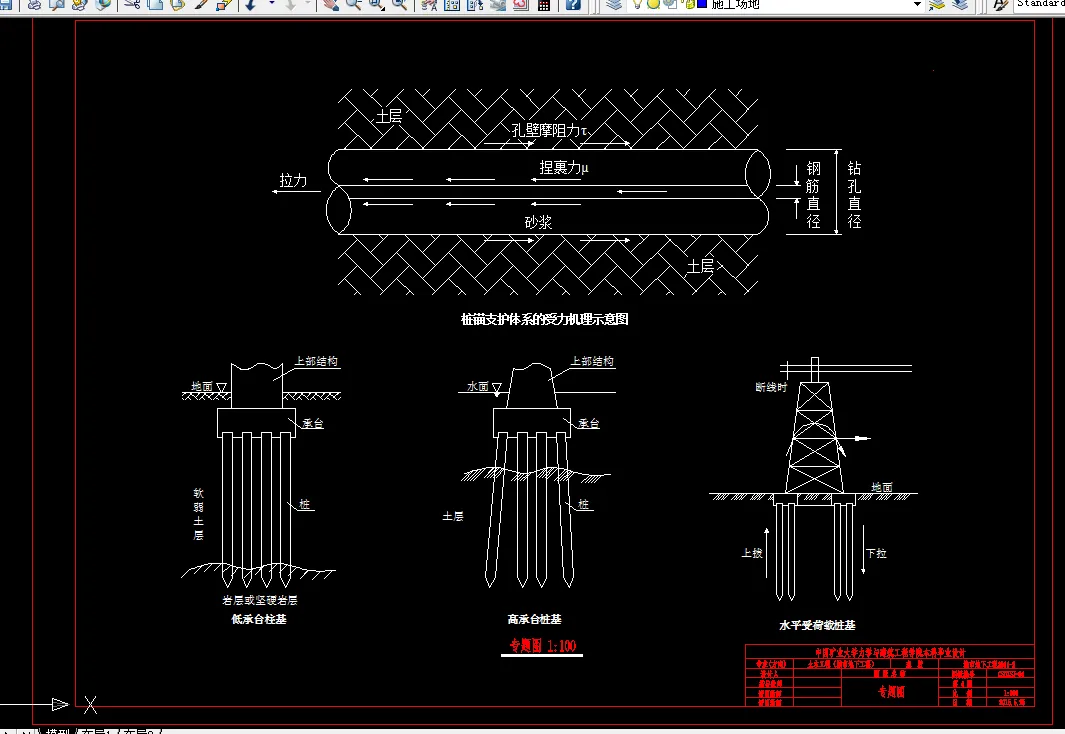
Task: Open the DesignCenter icon
Action: click(x=452, y=4)
